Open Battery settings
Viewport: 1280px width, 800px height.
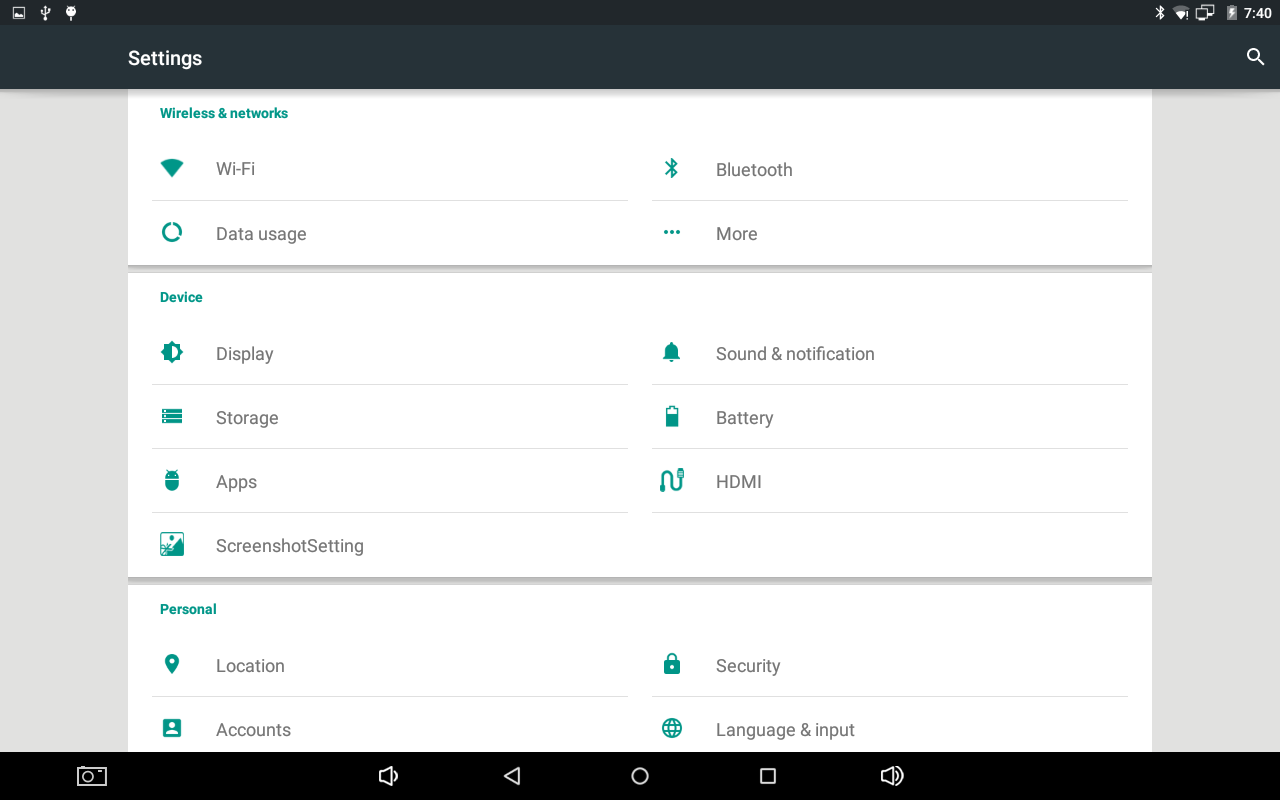pyautogui.click(x=744, y=418)
